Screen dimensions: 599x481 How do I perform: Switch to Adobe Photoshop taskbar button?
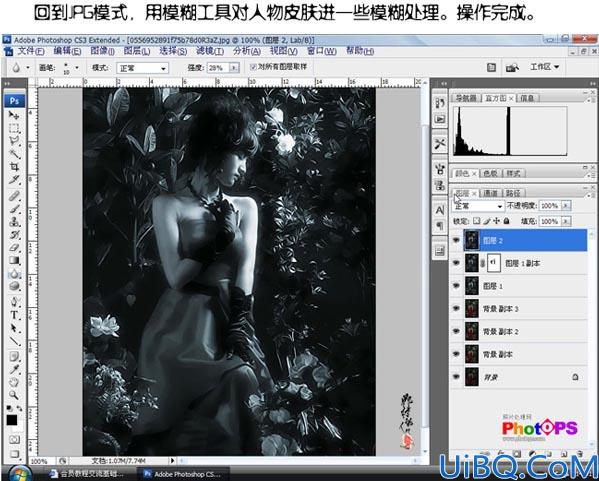[x=183, y=474]
